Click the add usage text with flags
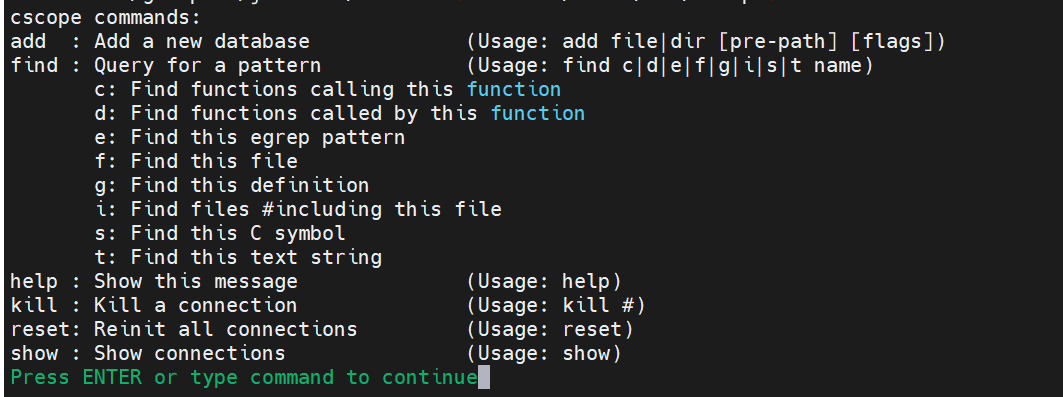This screenshot has width=1063, height=397. (706, 41)
